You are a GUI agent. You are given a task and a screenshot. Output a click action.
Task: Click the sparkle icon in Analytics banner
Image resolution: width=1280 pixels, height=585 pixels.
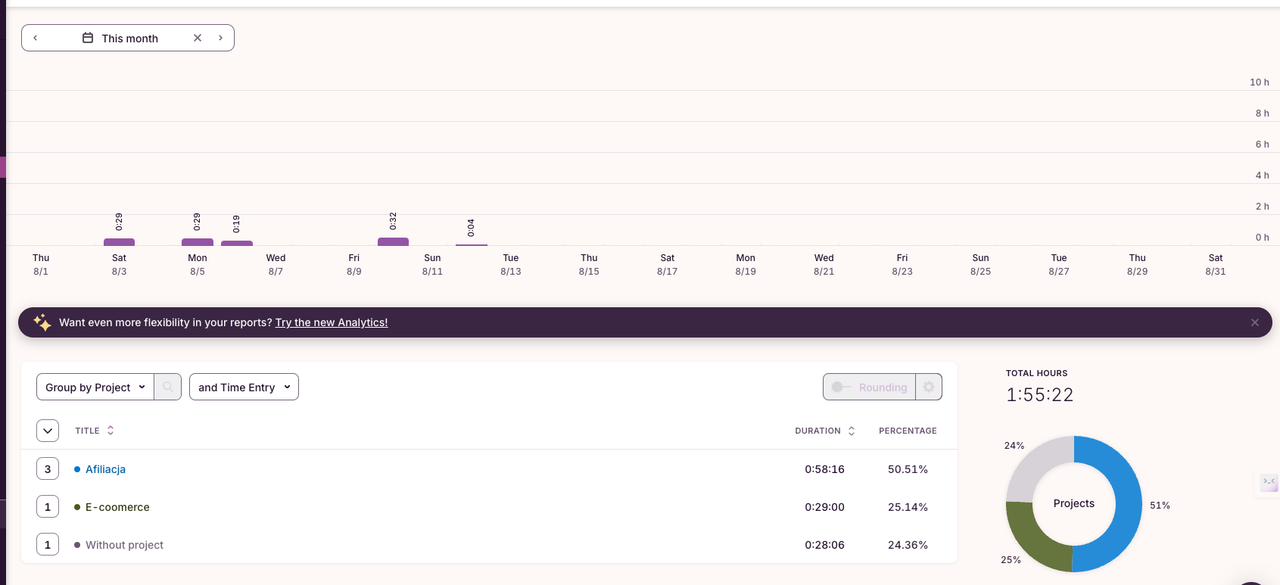pos(41,322)
